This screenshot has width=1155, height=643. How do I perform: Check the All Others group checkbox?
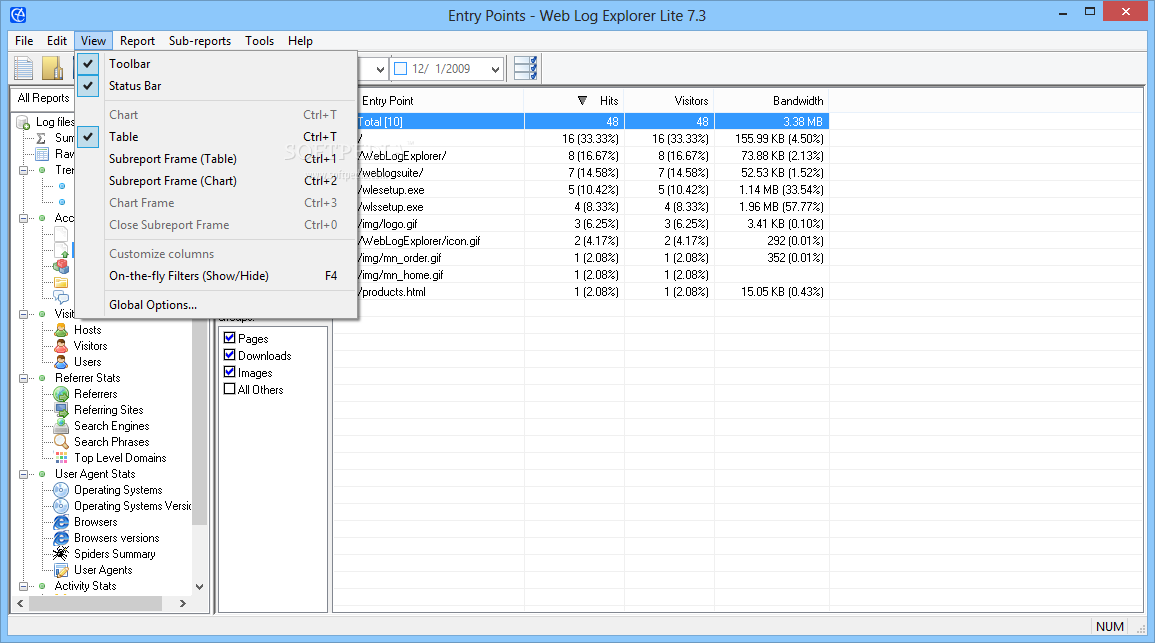tap(230, 389)
